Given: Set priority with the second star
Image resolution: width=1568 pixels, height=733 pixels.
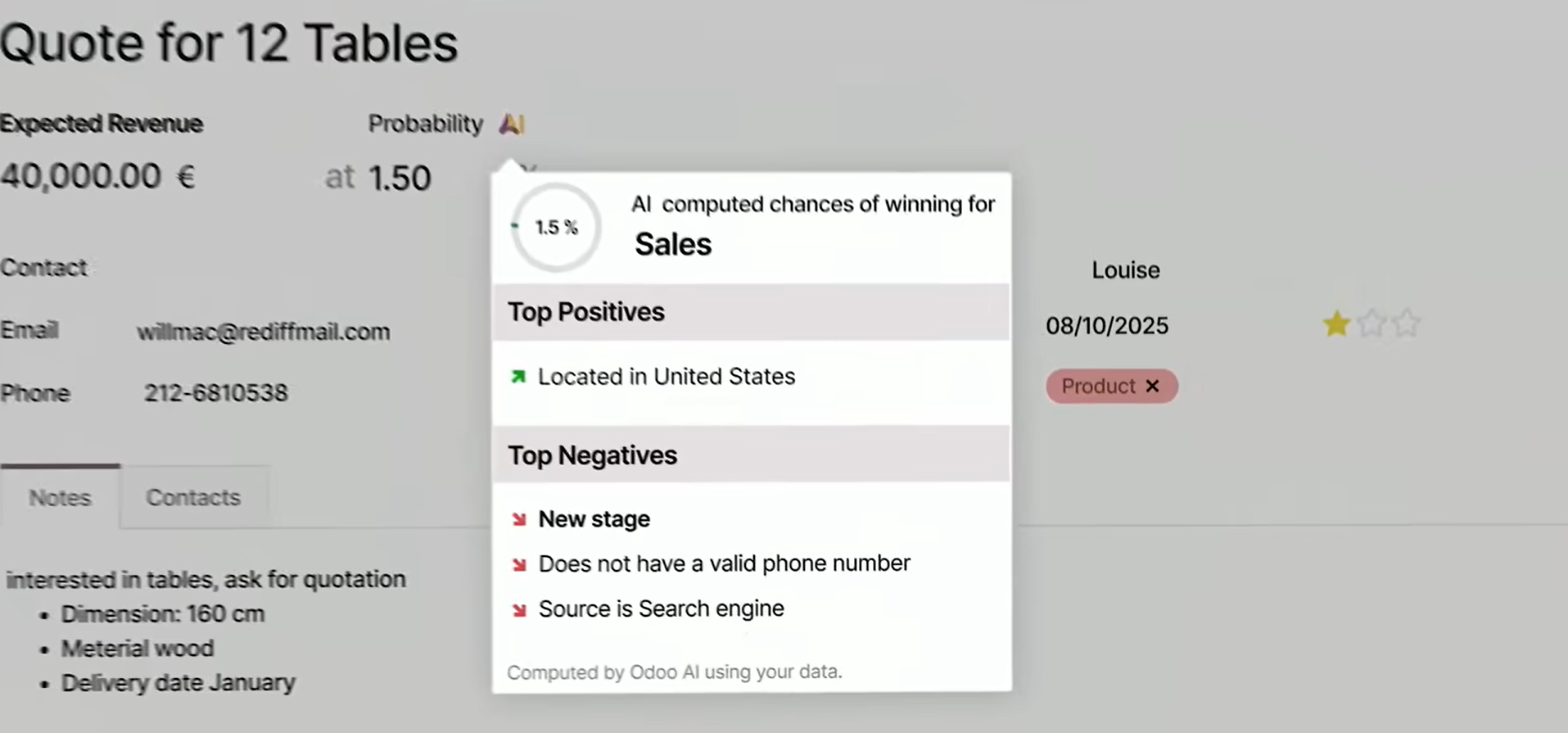Looking at the screenshot, I should point(1371,324).
